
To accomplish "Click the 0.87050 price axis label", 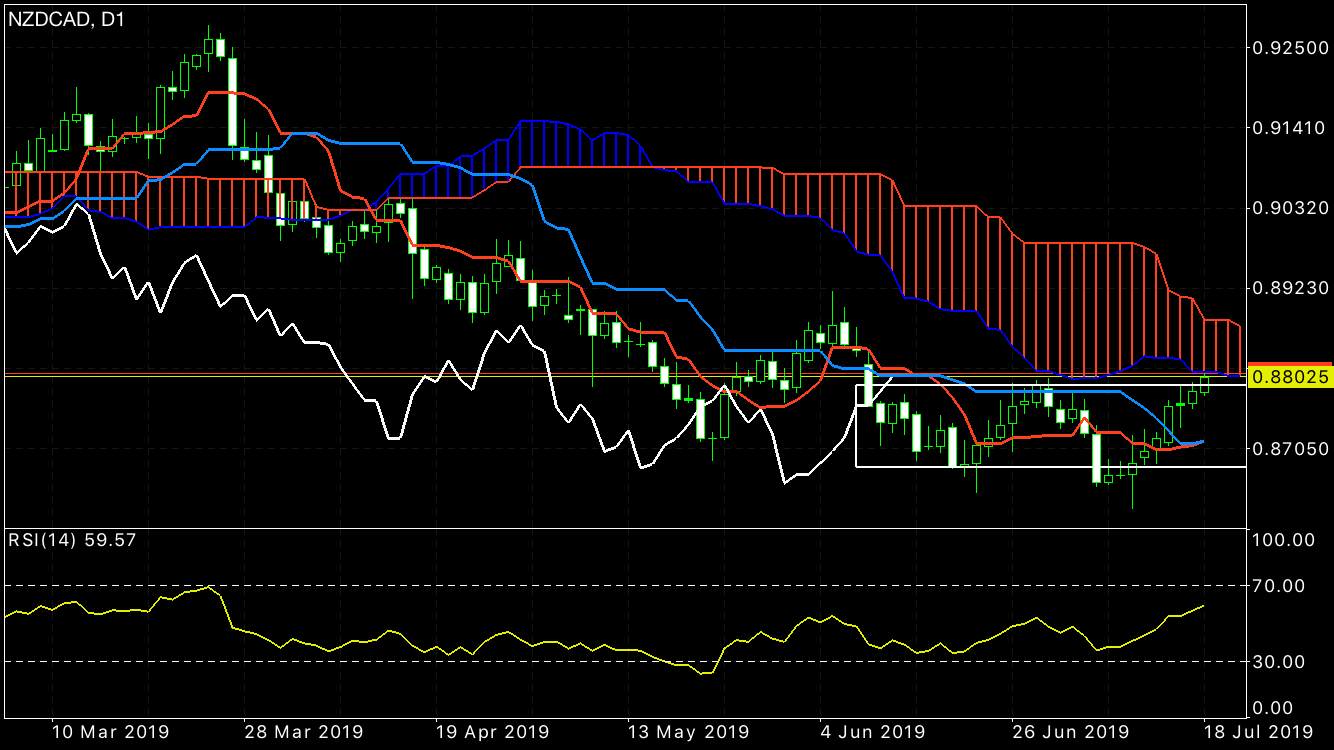I will [1291, 447].
